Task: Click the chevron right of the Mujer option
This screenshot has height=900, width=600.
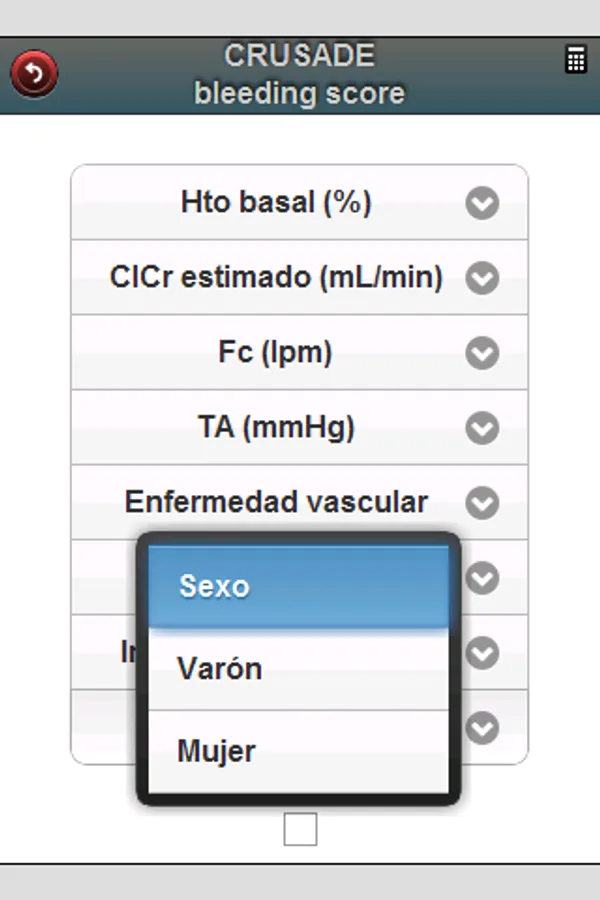Action: tap(482, 728)
